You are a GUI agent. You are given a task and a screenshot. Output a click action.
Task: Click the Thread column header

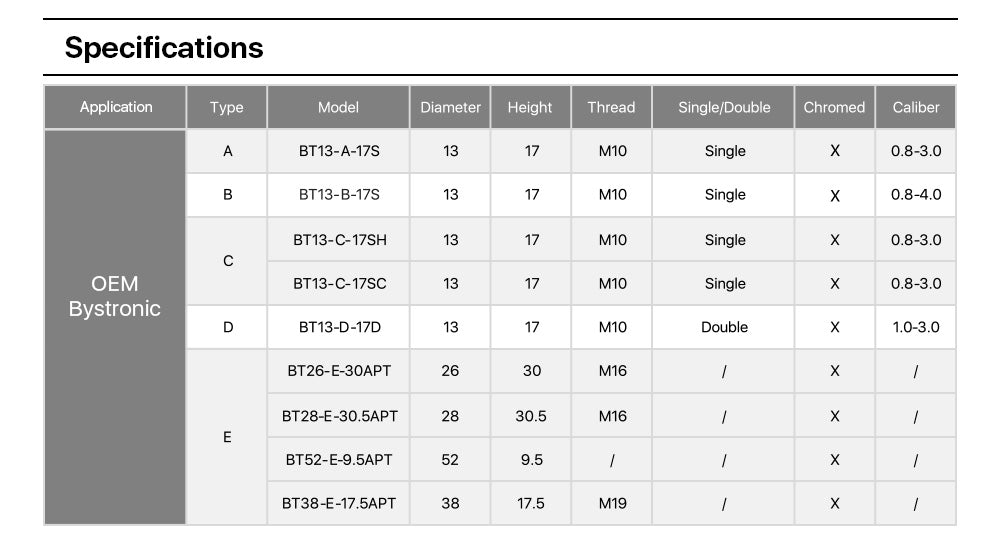pyautogui.click(x=611, y=107)
